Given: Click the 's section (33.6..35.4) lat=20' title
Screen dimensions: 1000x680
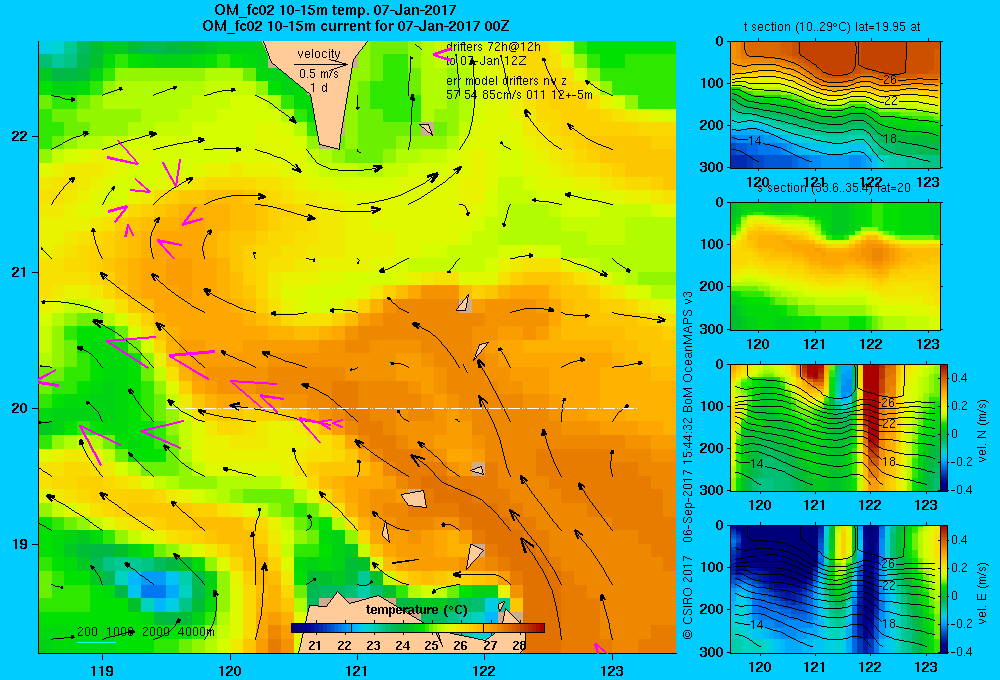Looking at the screenshot, I should pos(834,188).
